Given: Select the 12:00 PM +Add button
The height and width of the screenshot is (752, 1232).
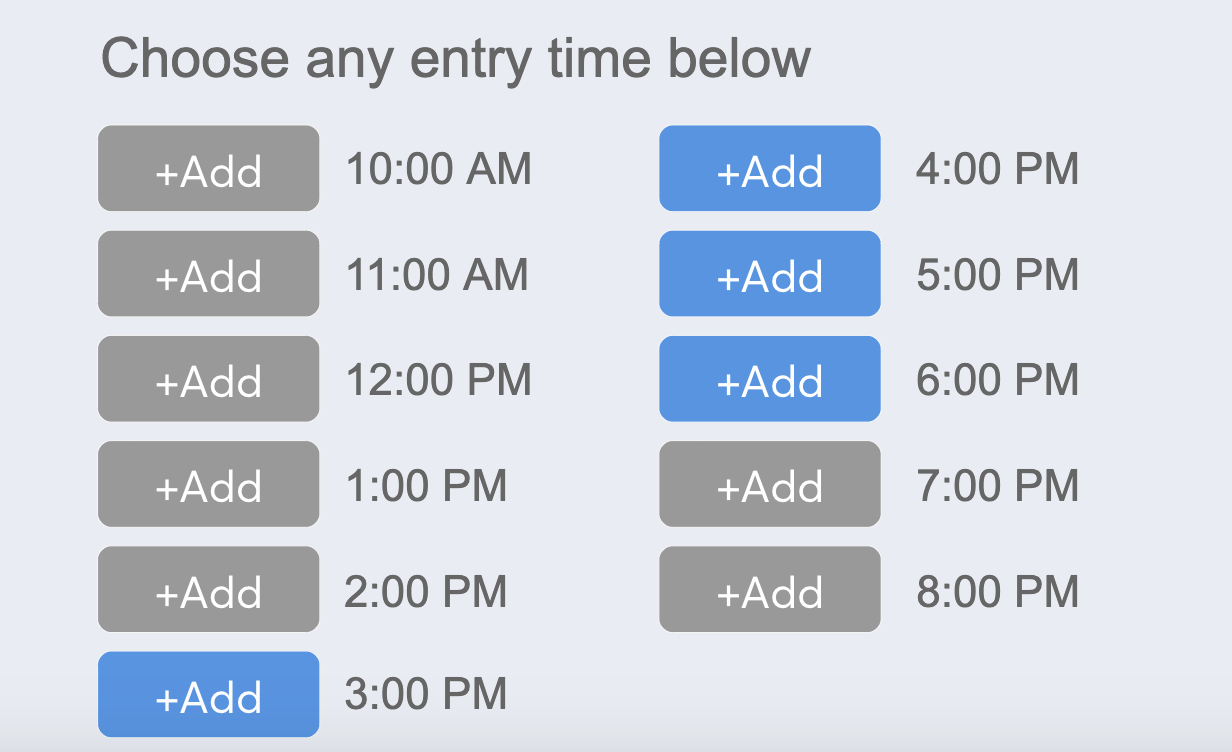Looking at the screenshot, I should click(x=208, y=379).
